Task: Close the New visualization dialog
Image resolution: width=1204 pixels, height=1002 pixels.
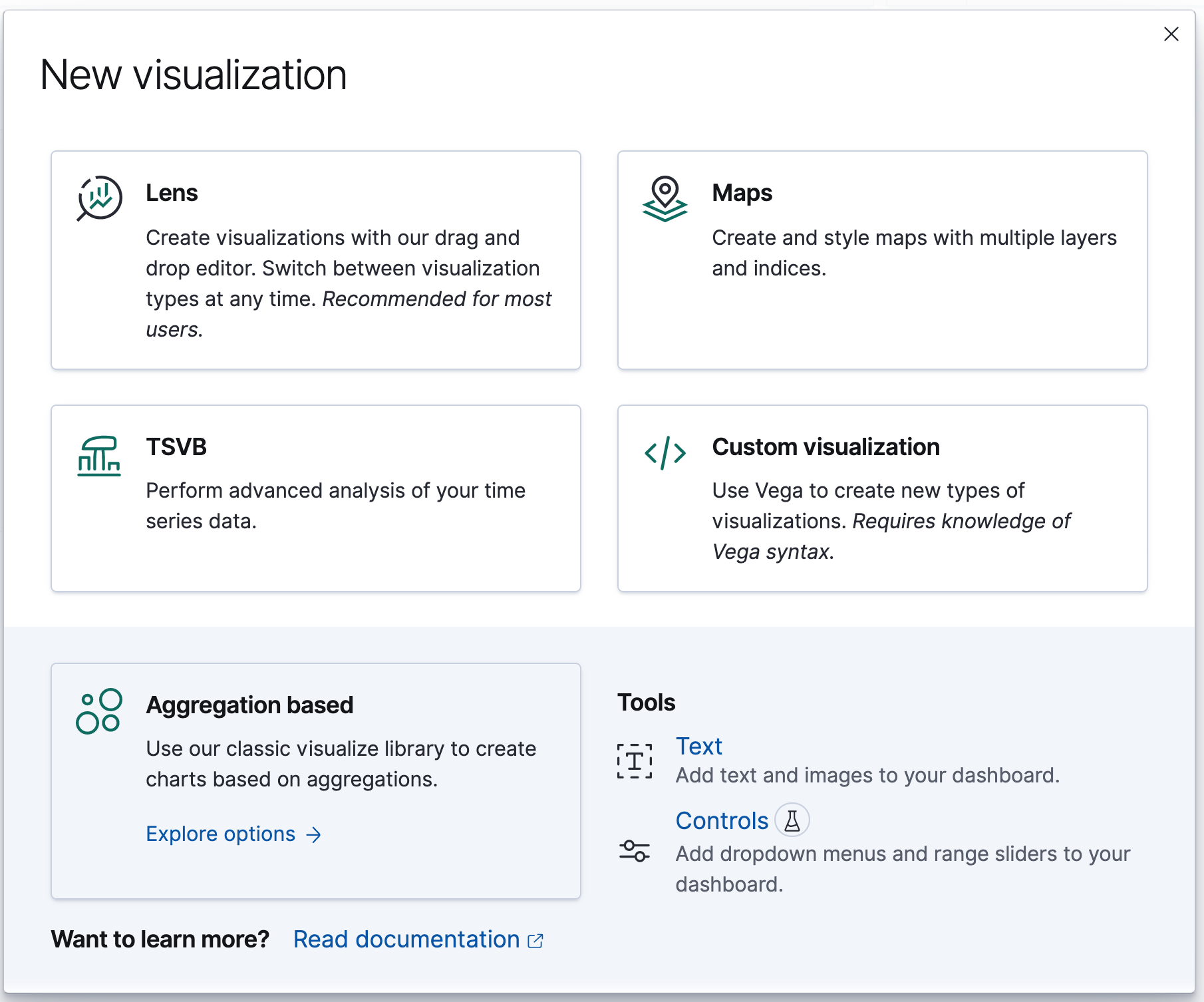Action: pos(1171,35)
